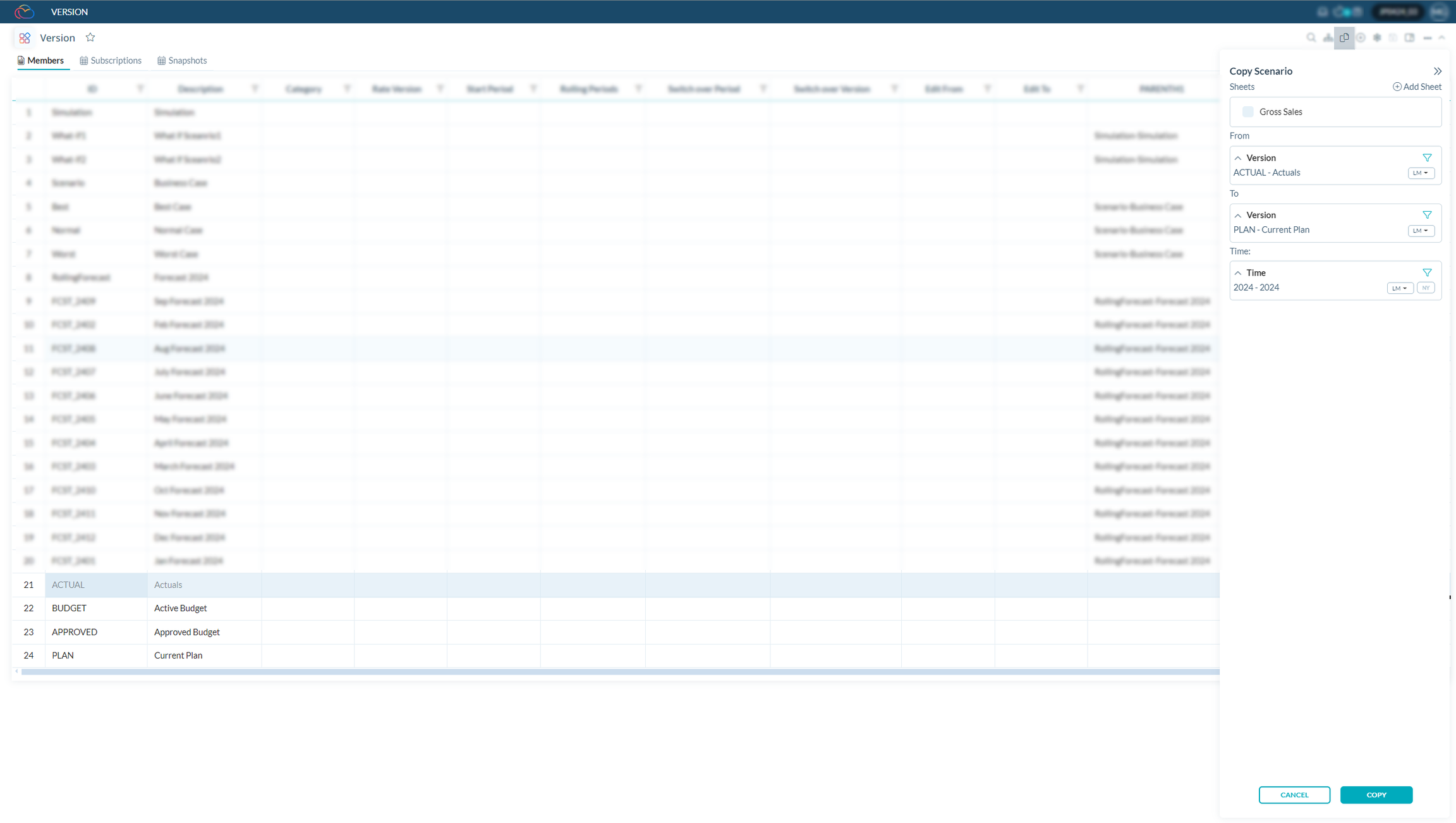Screen dimensions: 1456x823
Task: Switch to the Snapshots tab
Action: tap(182, 61)
